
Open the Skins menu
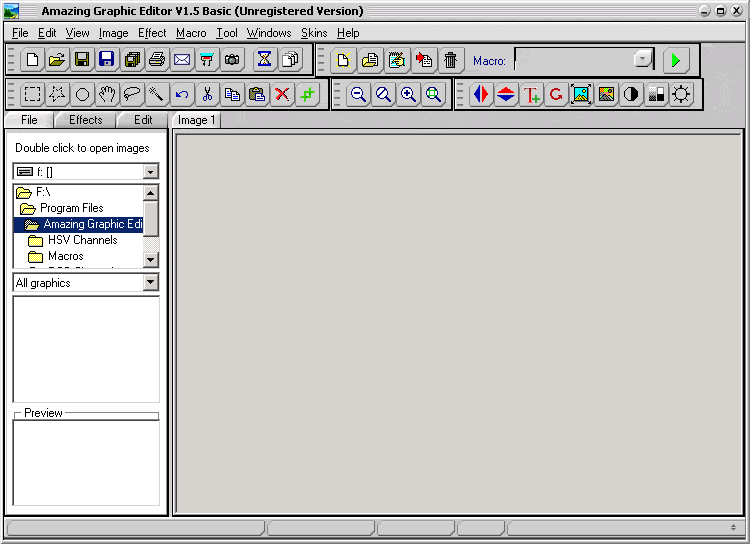coord(314,33)
